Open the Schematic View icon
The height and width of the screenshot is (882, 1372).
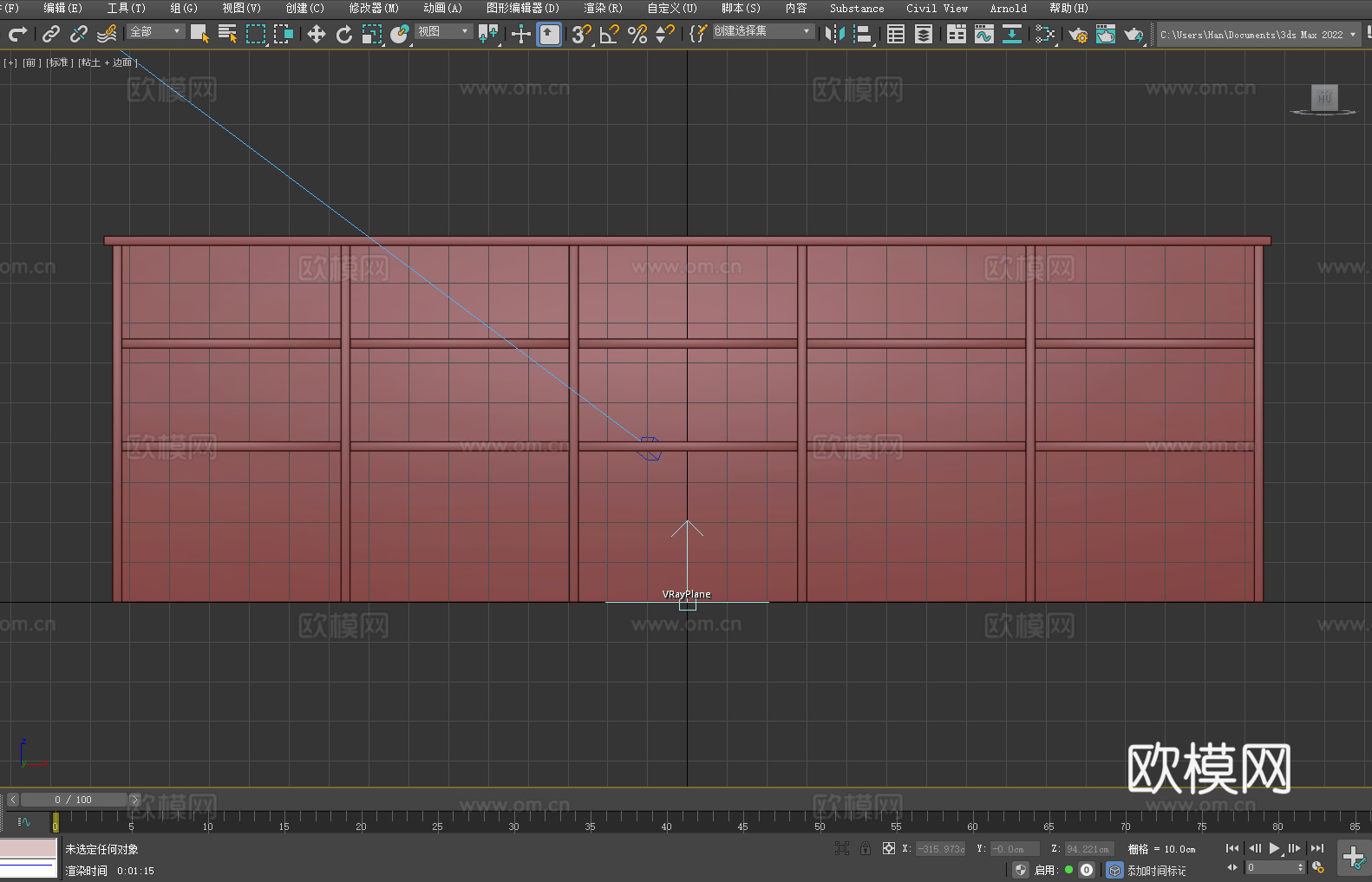pos(1012,34)
